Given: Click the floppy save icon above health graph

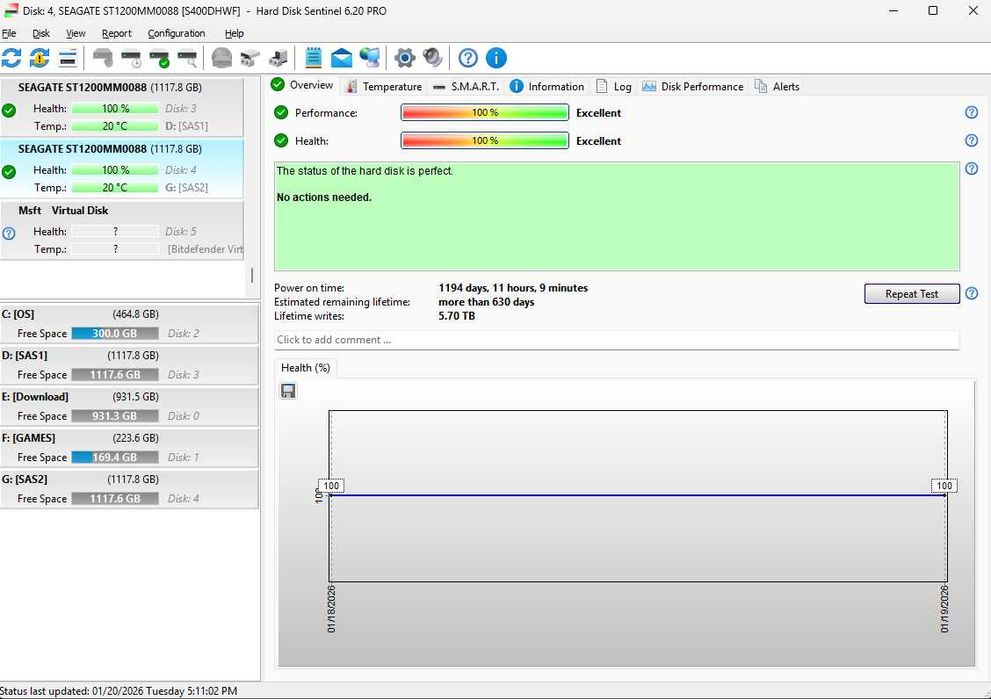Looking at the screenshot, I should [x=288, y=391].
